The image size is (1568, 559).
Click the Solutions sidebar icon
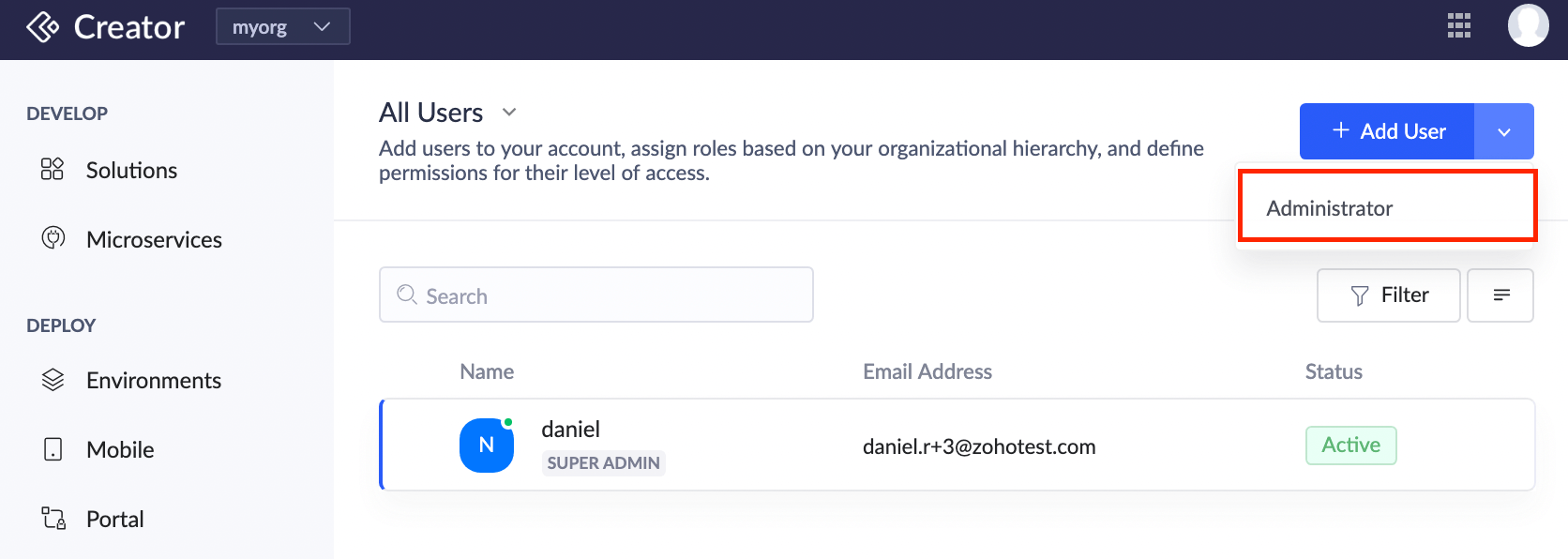tap(53, 169)
